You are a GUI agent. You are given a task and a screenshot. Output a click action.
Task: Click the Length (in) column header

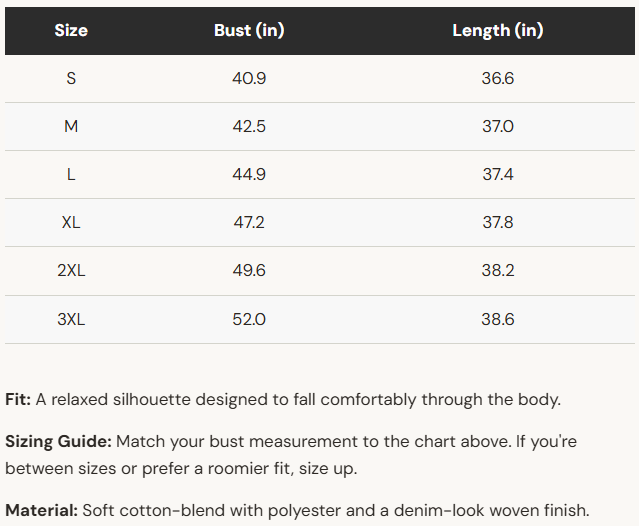498,31
